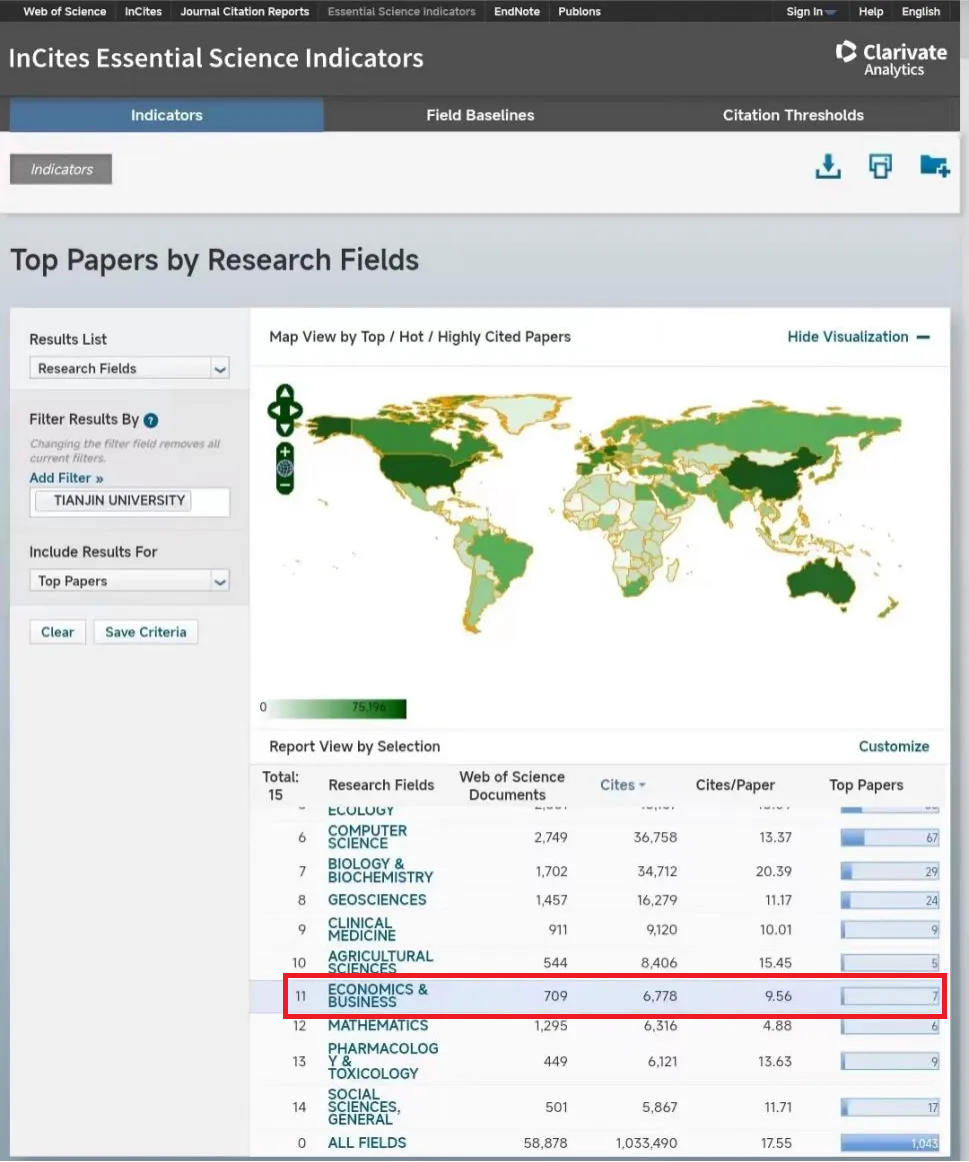
Task: Click the add-to-folder icon
Action: 934,166
